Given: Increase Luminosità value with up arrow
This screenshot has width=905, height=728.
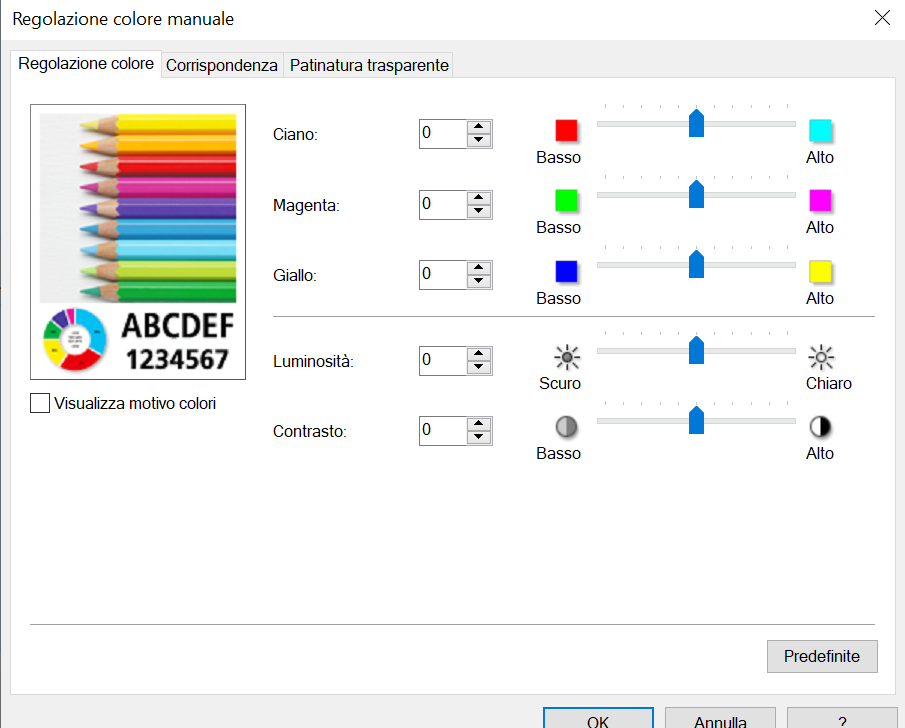Looking at the screenshot, I should click(x=478, y=353).
